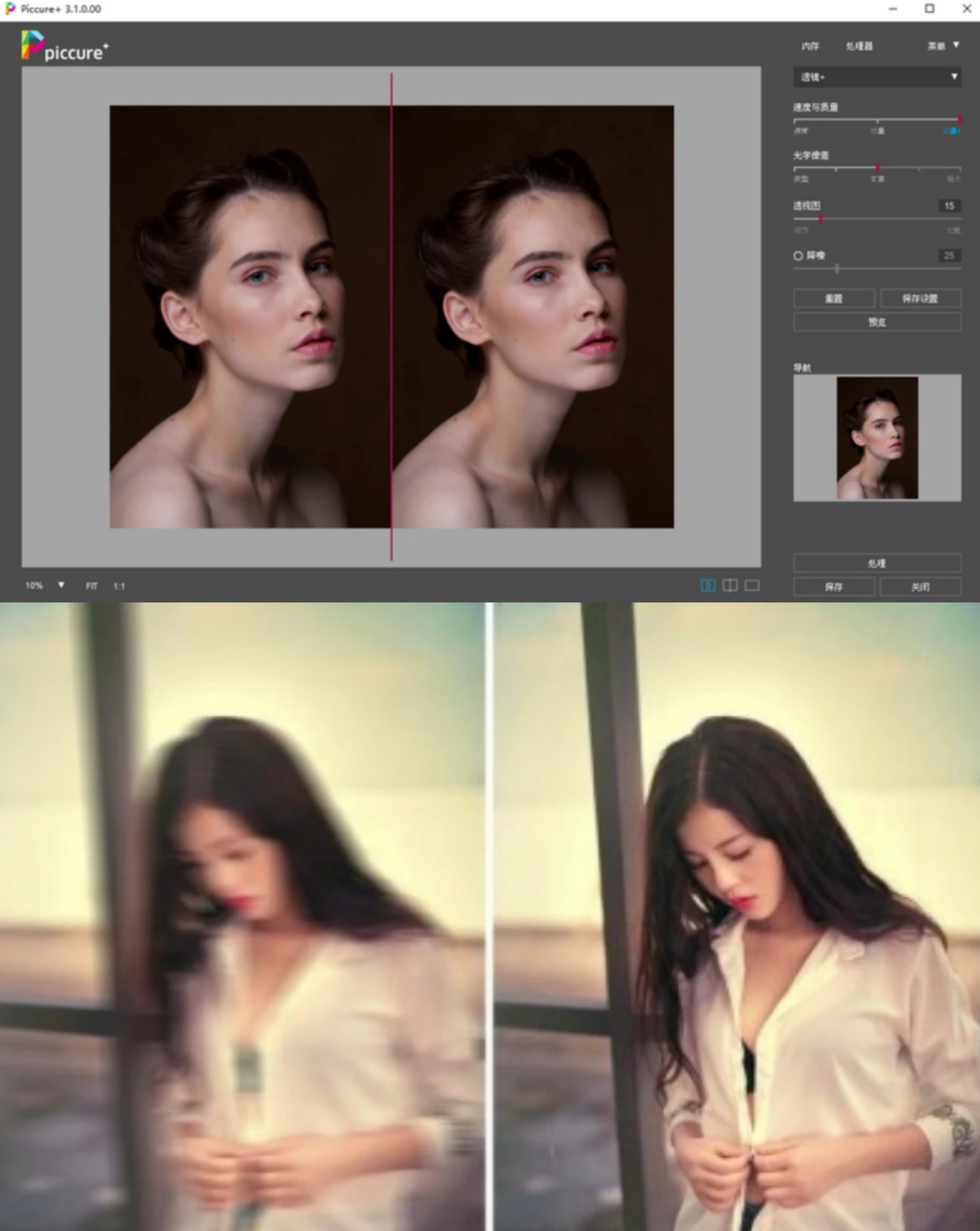Image resolution: width=980 pixels, height=1231 pixels.
Task: Open the 处理器 processor menu item
Action: 859,46
